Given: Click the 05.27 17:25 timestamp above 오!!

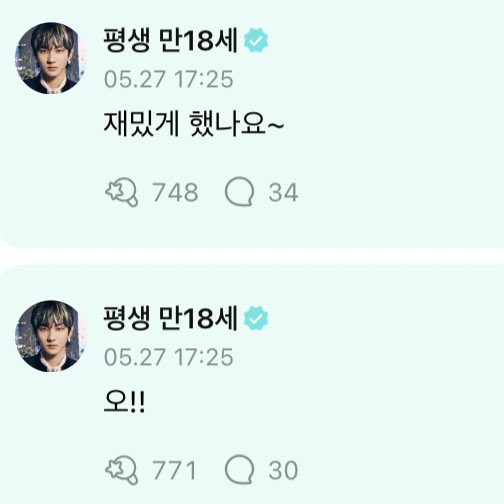Looking at the screenshot, I should [x=168, y=357].
